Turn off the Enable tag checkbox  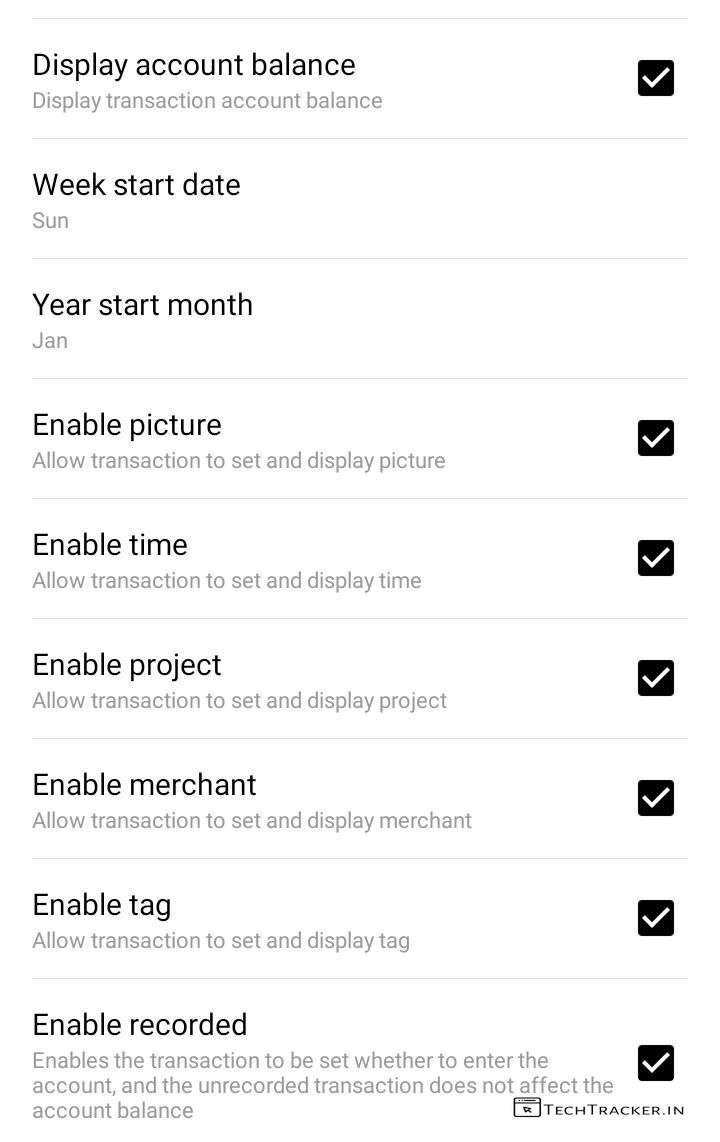(656, 918)
